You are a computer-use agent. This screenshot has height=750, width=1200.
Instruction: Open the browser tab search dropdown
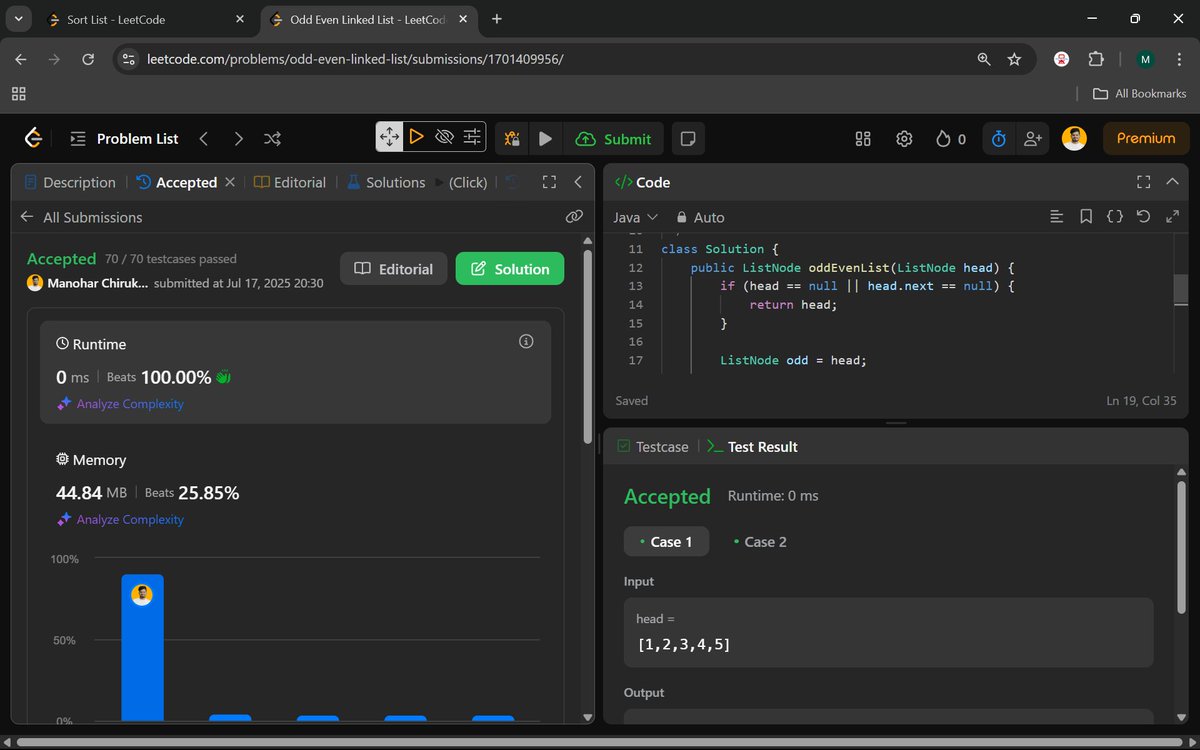click(x=17, y=18)
